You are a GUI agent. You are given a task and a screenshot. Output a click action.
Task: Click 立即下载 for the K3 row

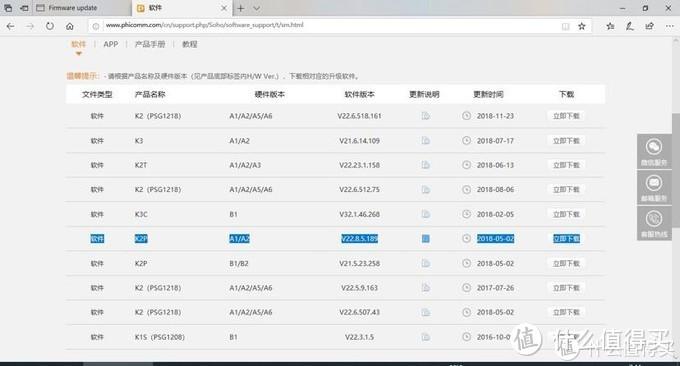566,141
